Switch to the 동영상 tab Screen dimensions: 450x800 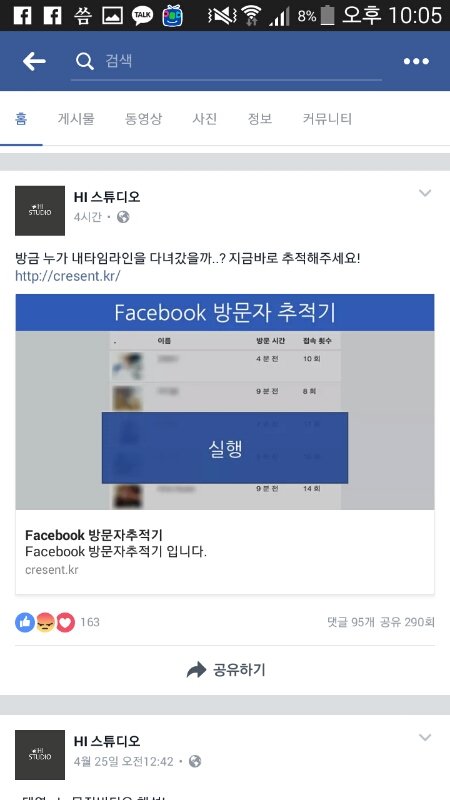(143, 119)
